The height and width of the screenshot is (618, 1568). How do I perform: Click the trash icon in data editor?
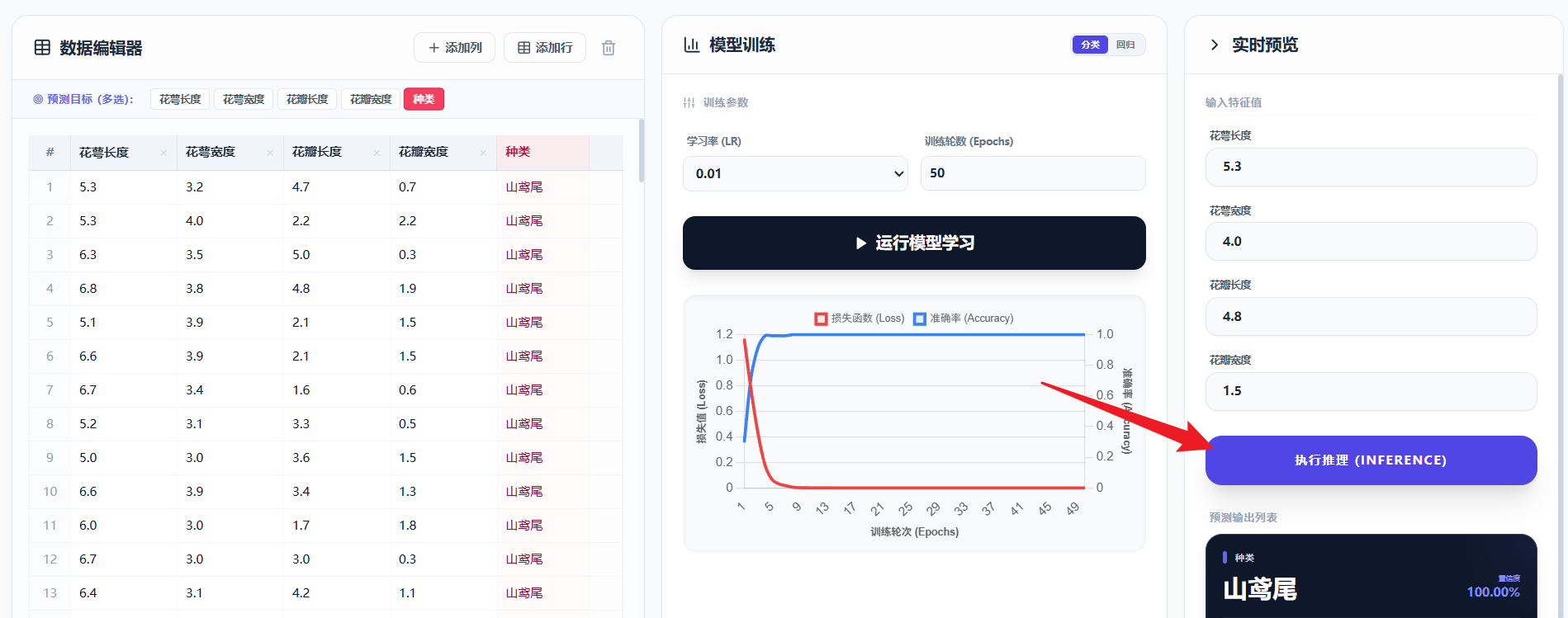(609, 48)
